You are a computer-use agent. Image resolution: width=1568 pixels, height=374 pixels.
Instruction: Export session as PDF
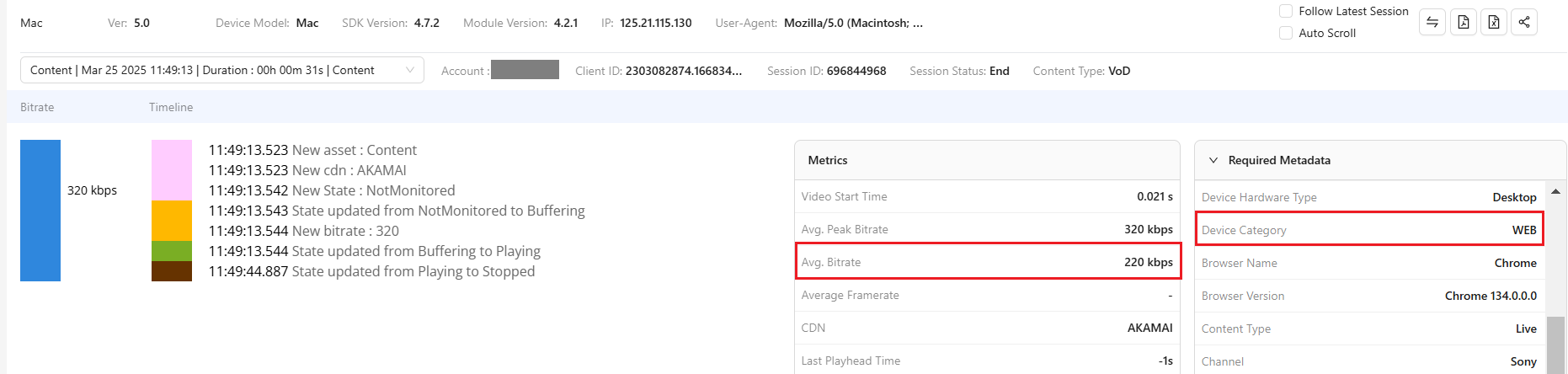pyautogui.click(x=1464, y=23)
